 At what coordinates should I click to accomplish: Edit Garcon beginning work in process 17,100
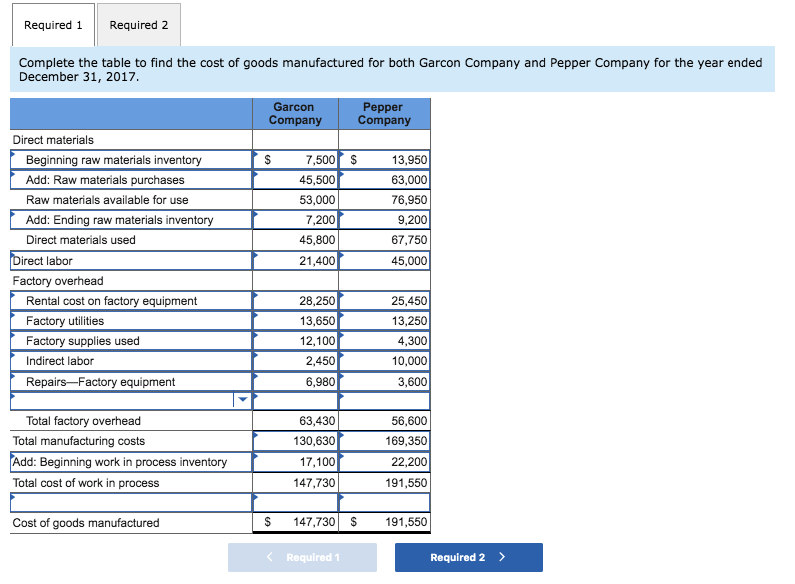click(x=296, y=462)
